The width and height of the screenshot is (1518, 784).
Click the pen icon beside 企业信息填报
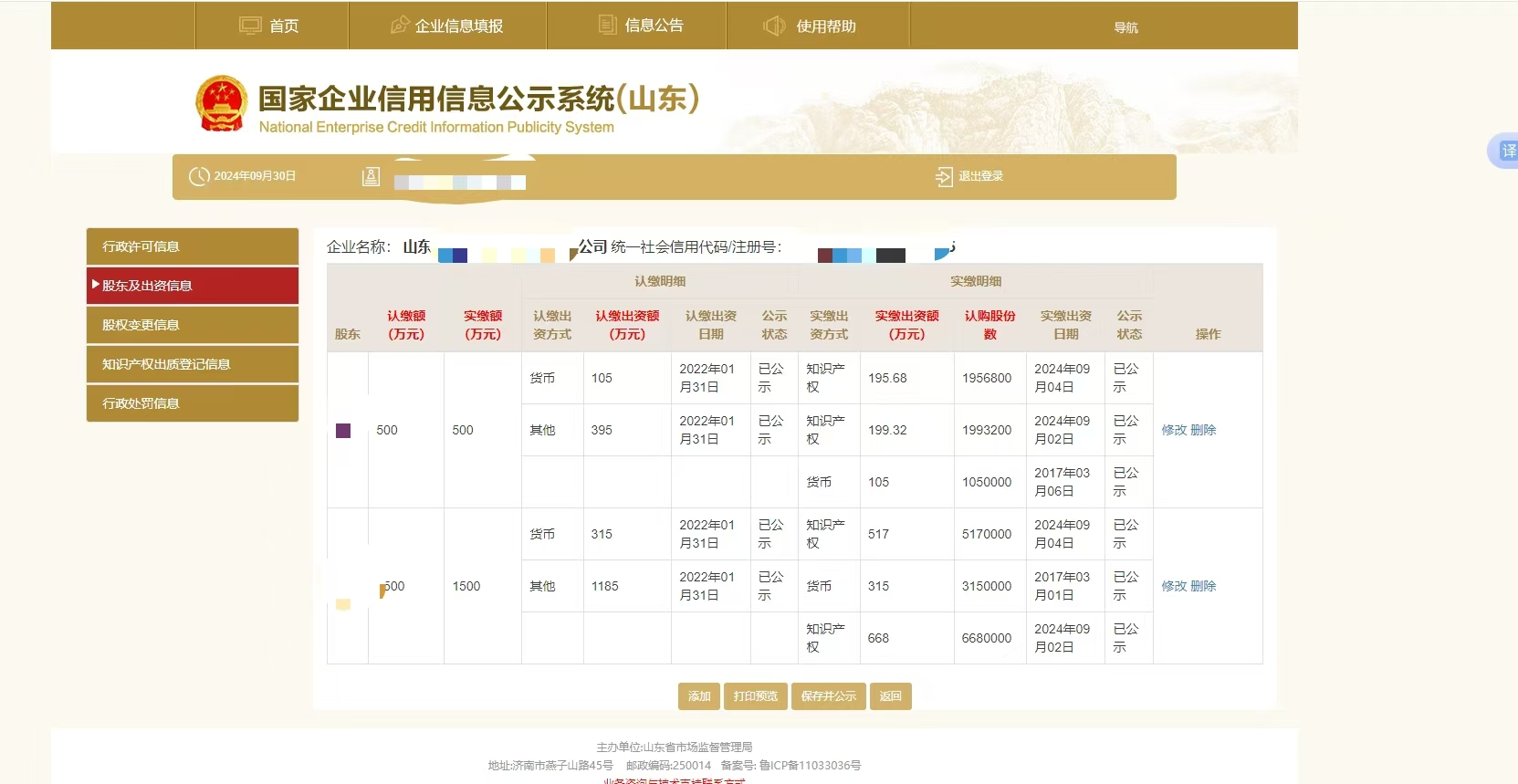(x=400, y=26)
